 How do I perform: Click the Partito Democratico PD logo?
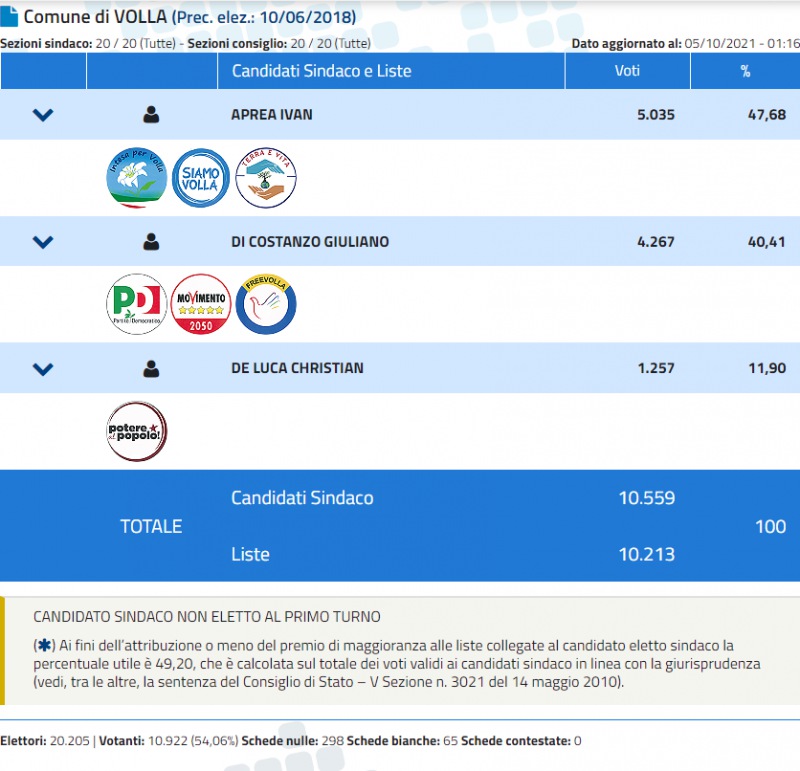click(x=136, y=304)
